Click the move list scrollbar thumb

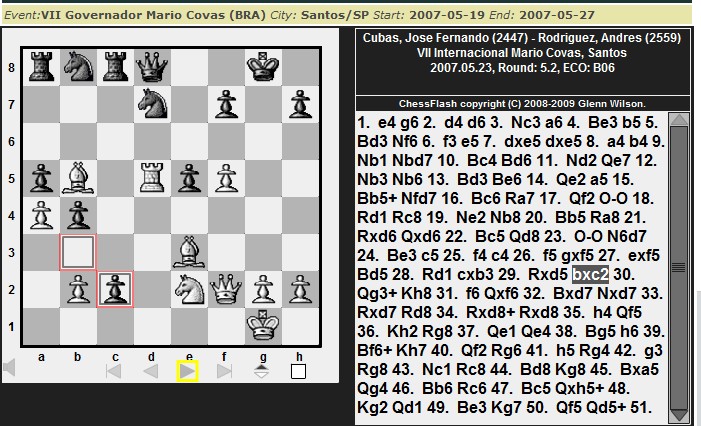(678, 265)
